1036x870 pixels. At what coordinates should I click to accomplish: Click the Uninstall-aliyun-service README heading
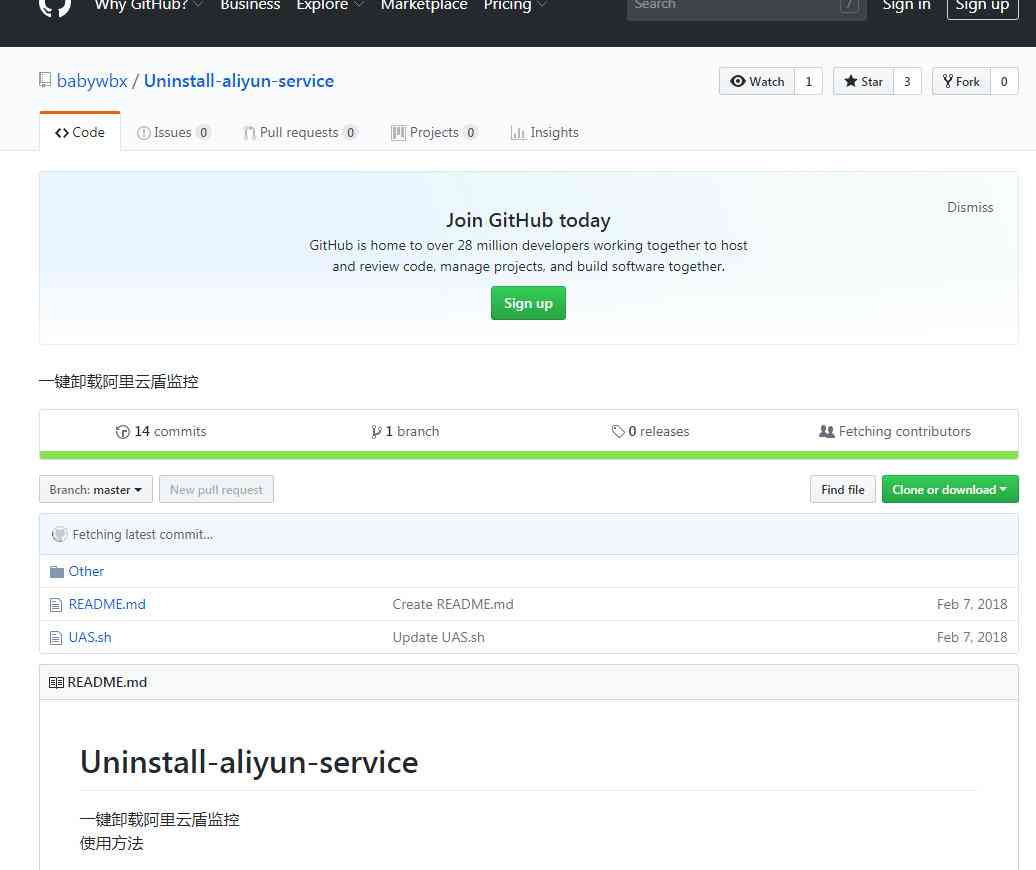click(x=249, y=762)
